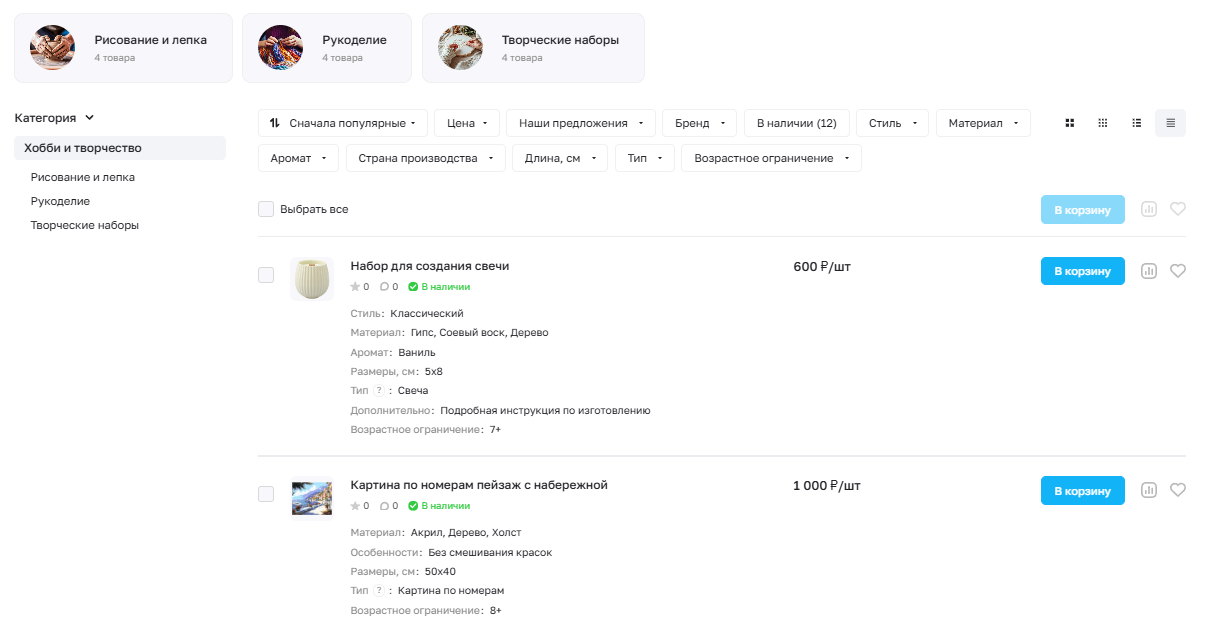Image resolution: width=1222 pixels, height=628 pixels.
Task: Switch to large grid view icon
Action: (x=1069, y=123)
